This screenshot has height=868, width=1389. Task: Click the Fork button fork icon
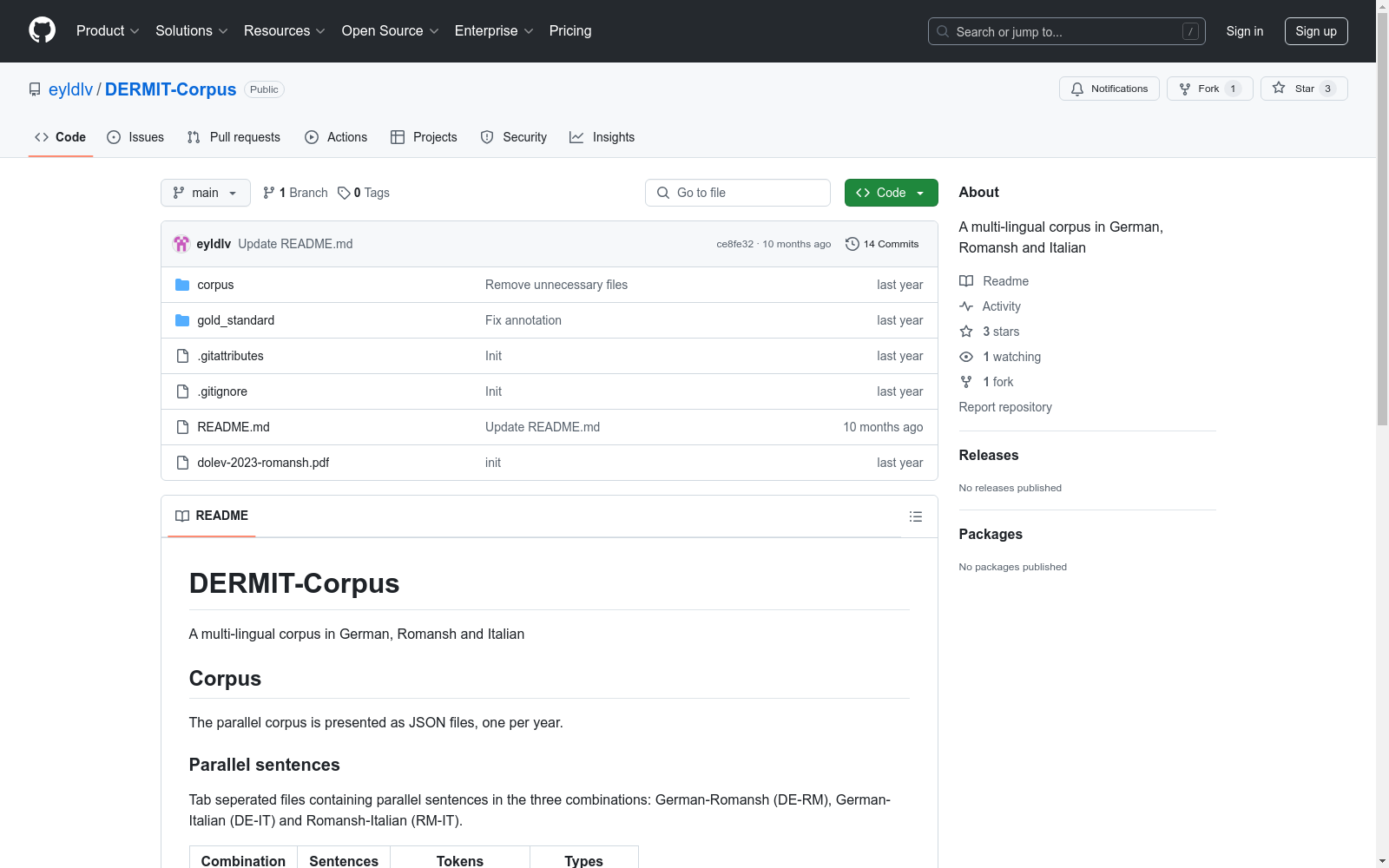point(1185,89)
